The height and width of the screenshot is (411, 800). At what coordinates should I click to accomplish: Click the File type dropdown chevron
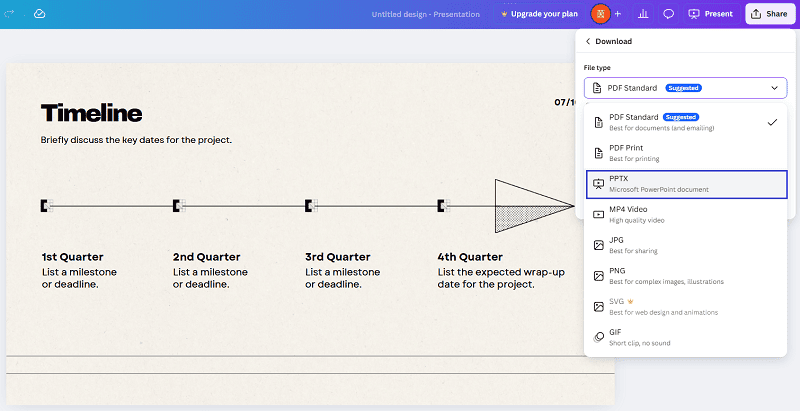point(774,88)
